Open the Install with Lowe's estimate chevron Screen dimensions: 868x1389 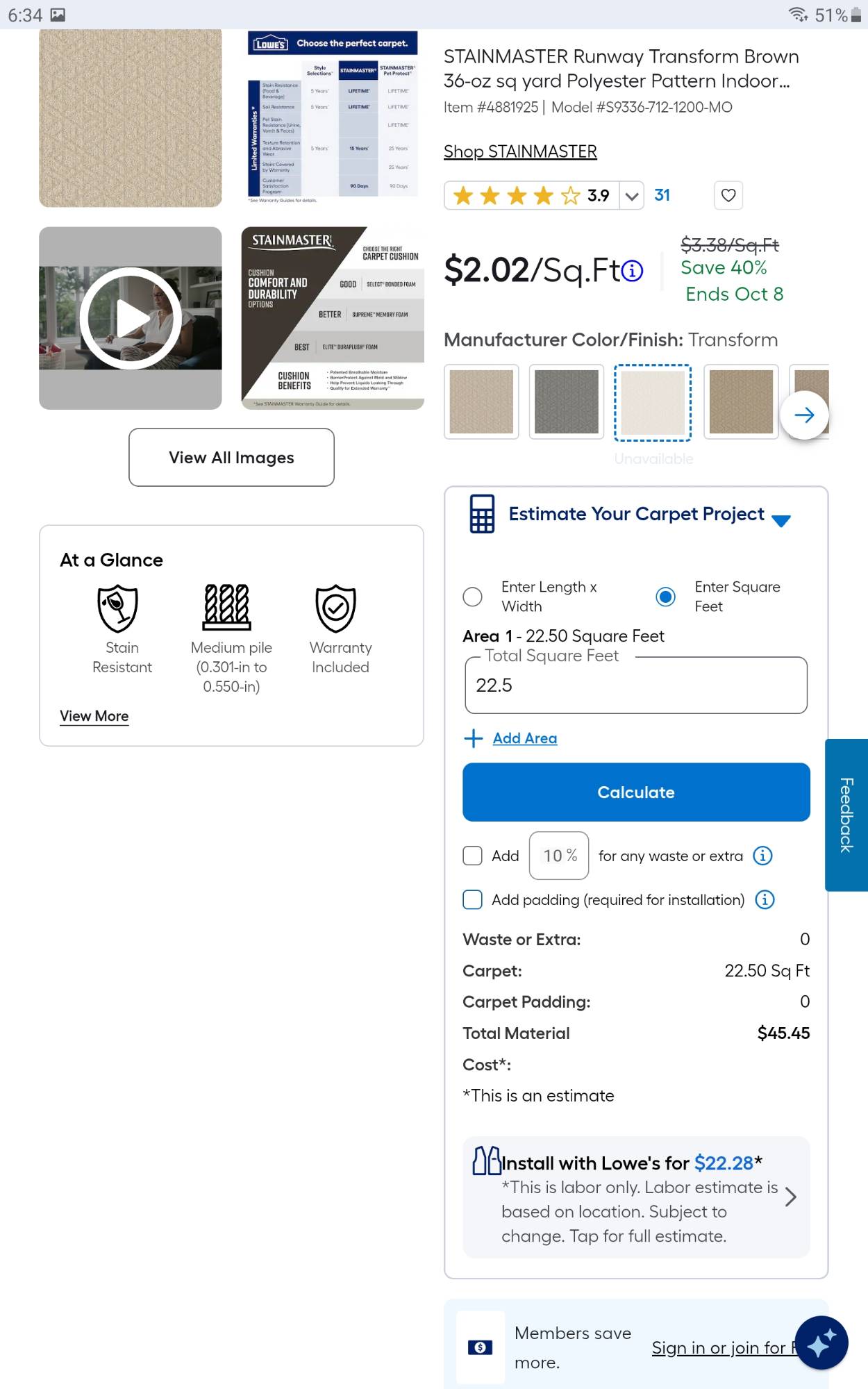(790, 1197)
